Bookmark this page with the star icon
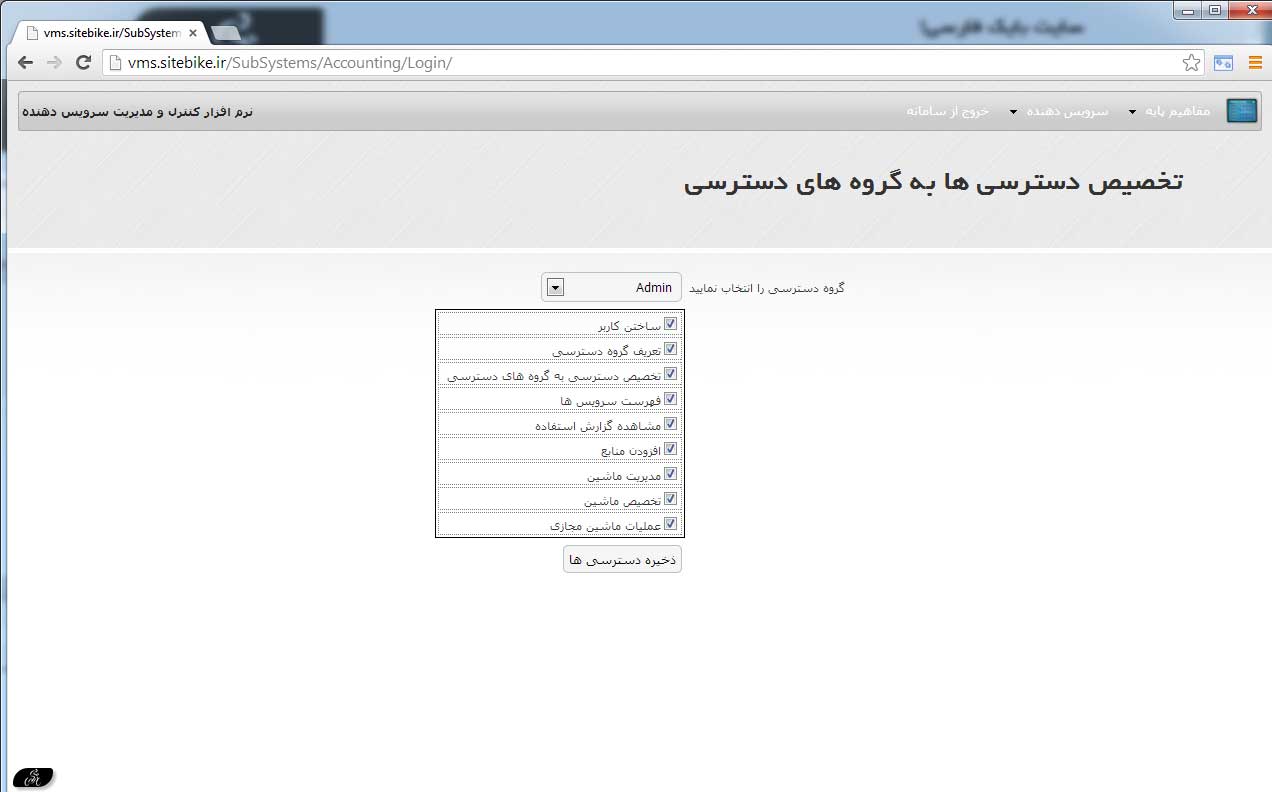The image size is (1272, 792). point(1191,63)
